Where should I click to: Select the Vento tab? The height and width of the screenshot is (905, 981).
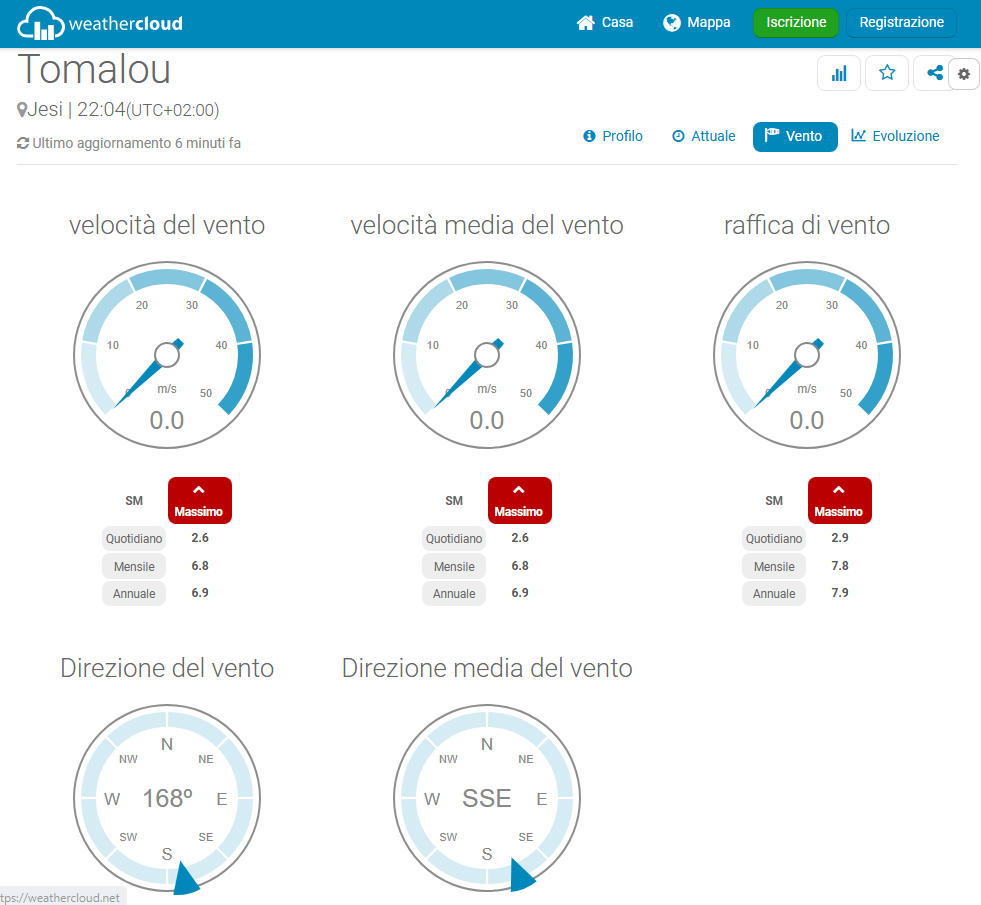point(795,136)
